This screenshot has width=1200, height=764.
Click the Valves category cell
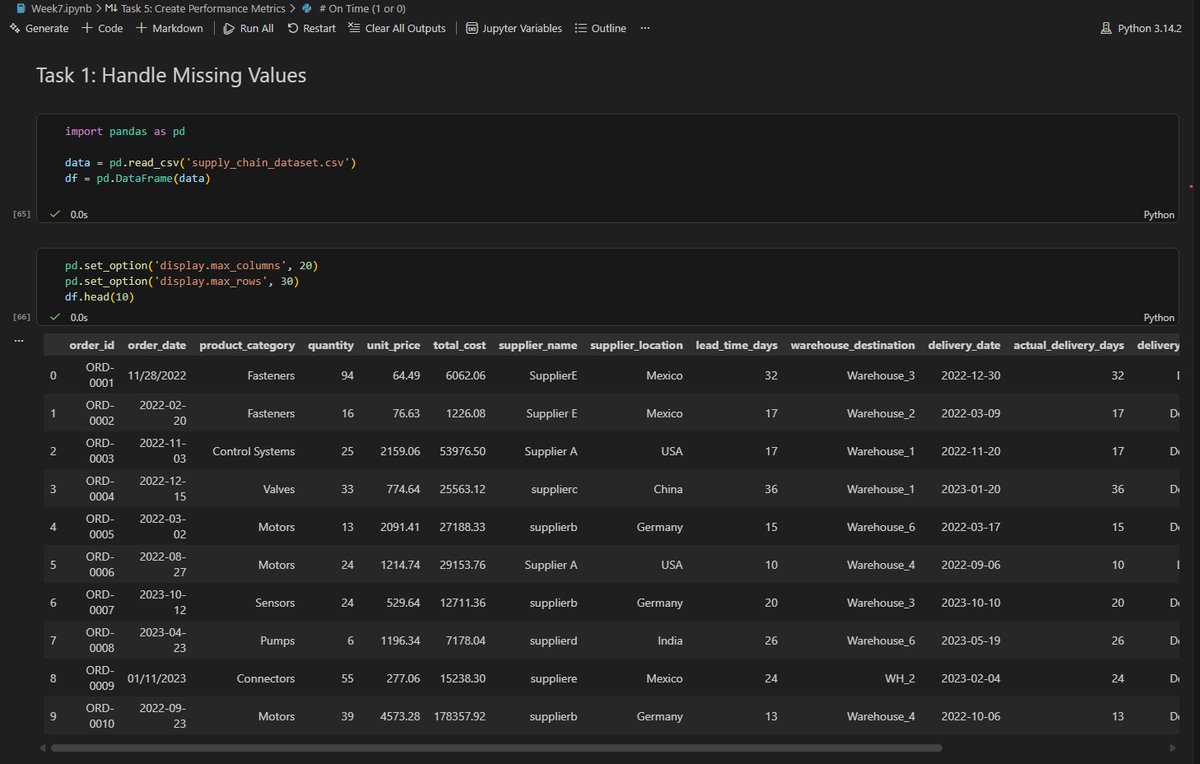tap(277, 489)
